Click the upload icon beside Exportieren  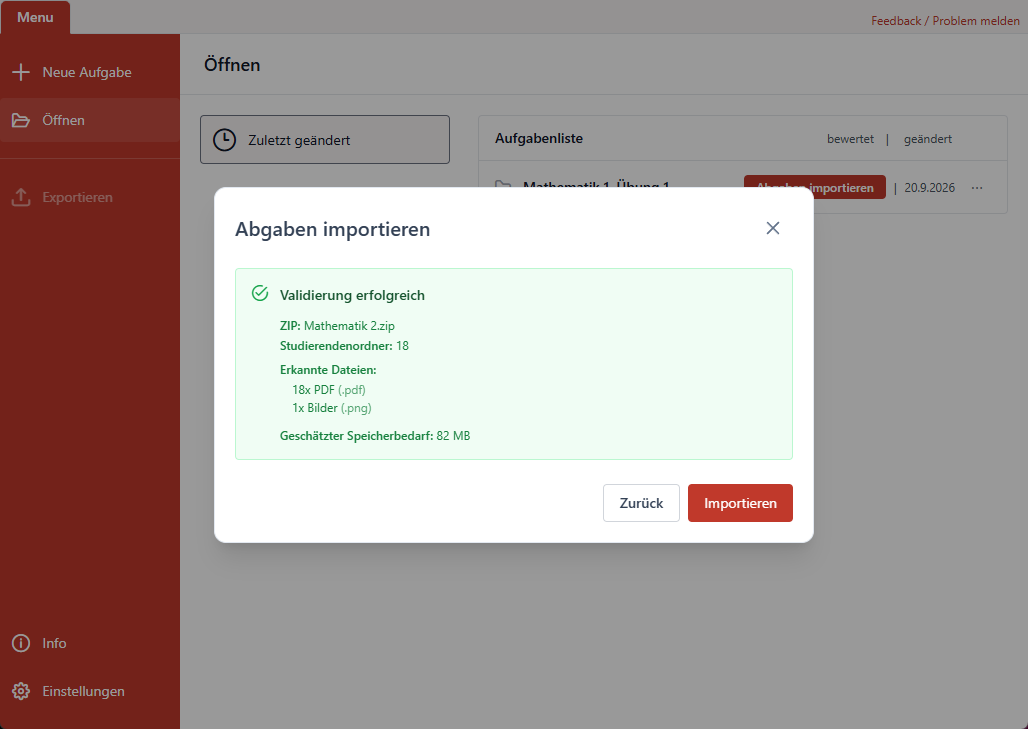[21, 197]
